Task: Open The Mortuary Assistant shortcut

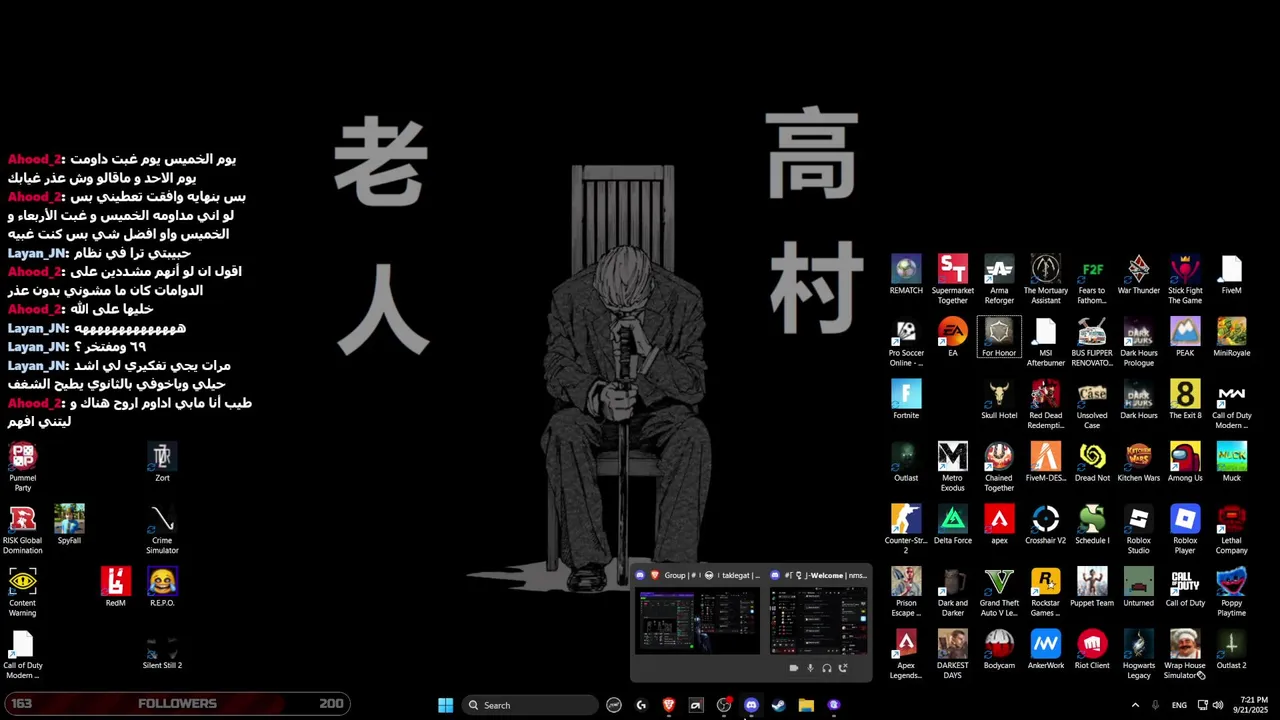Action: coord(1045,279)
